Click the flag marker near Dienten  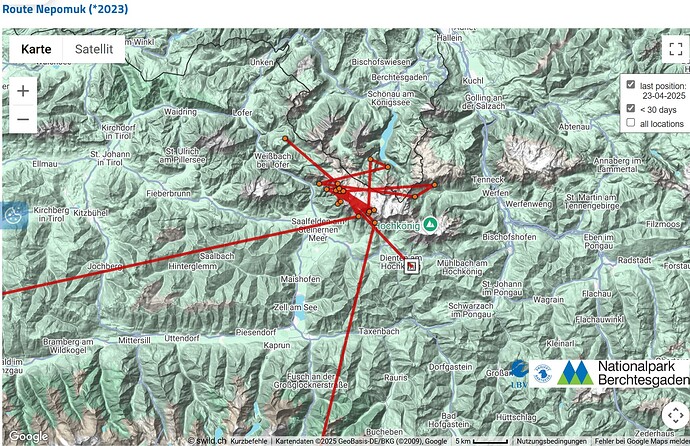click(x=411, y=266)
